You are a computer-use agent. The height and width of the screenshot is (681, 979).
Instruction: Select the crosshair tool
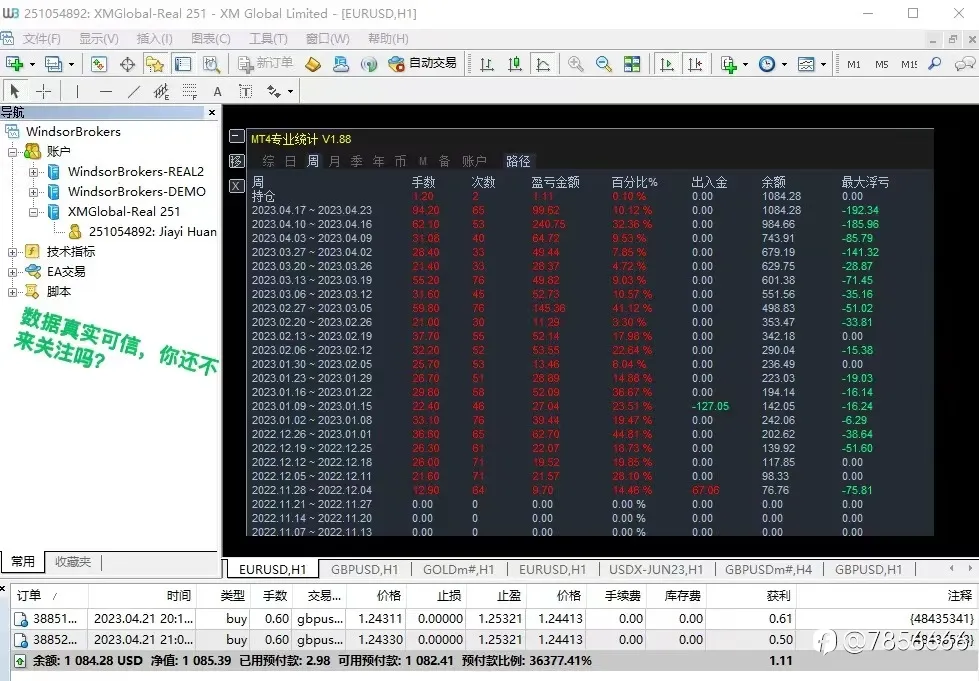(43, 92)
